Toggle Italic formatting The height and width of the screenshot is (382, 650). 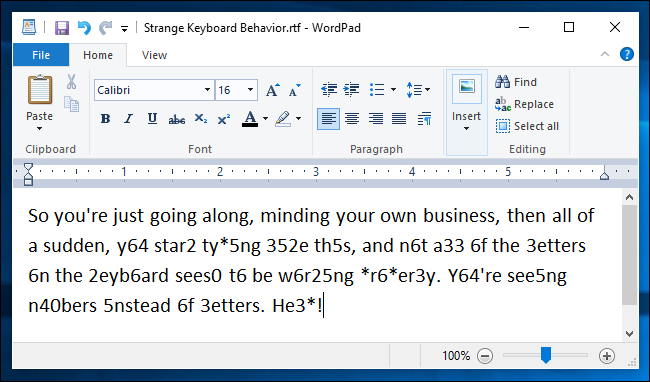pos(129,119)
